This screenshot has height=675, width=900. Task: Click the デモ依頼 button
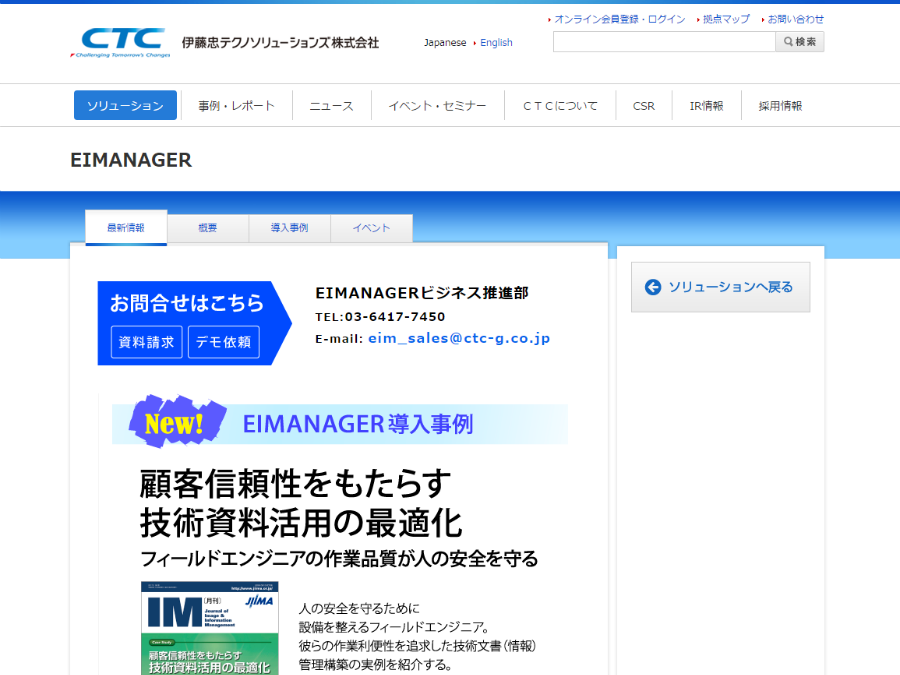click(226, 342)
